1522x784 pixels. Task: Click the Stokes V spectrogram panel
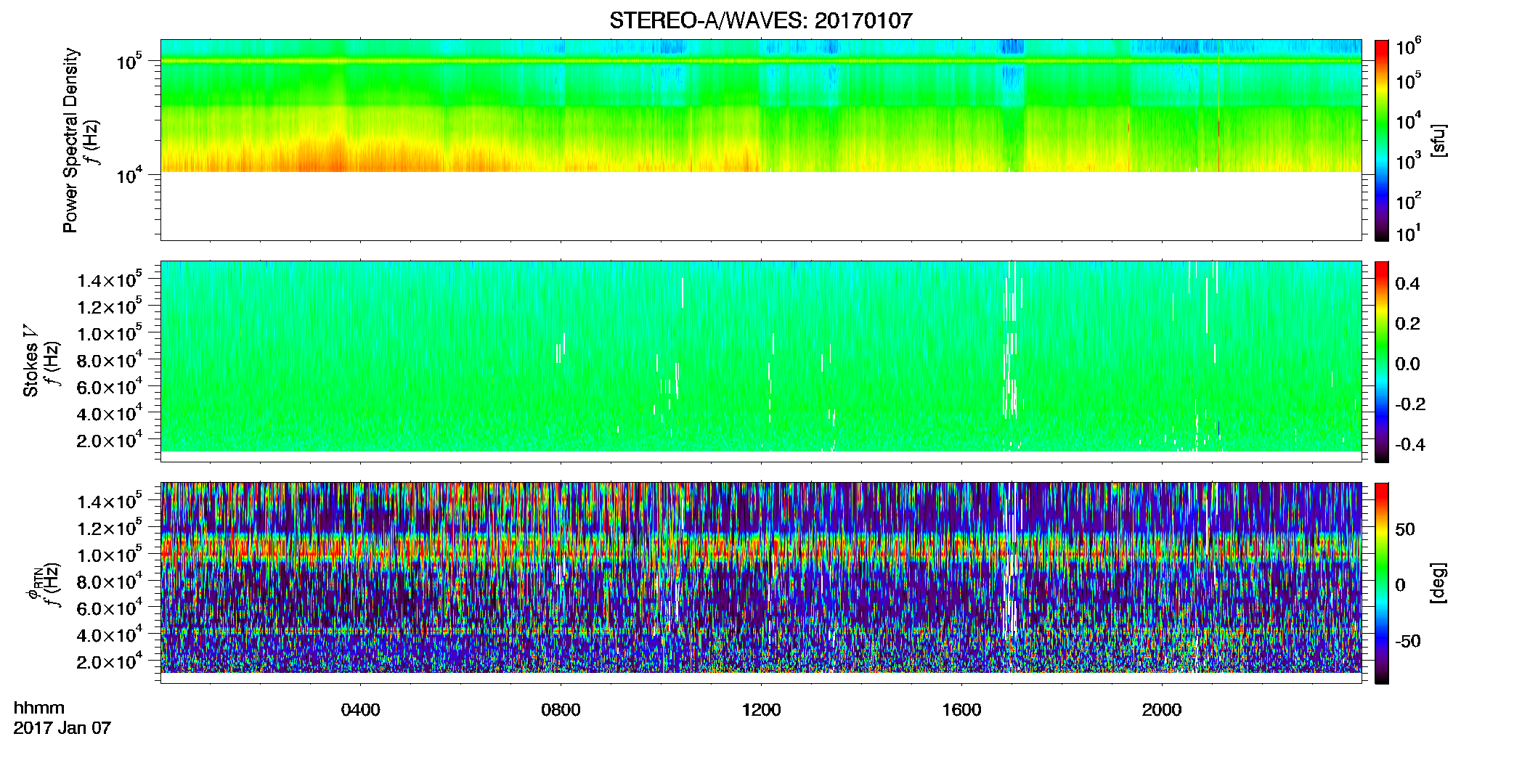point(761,362)
